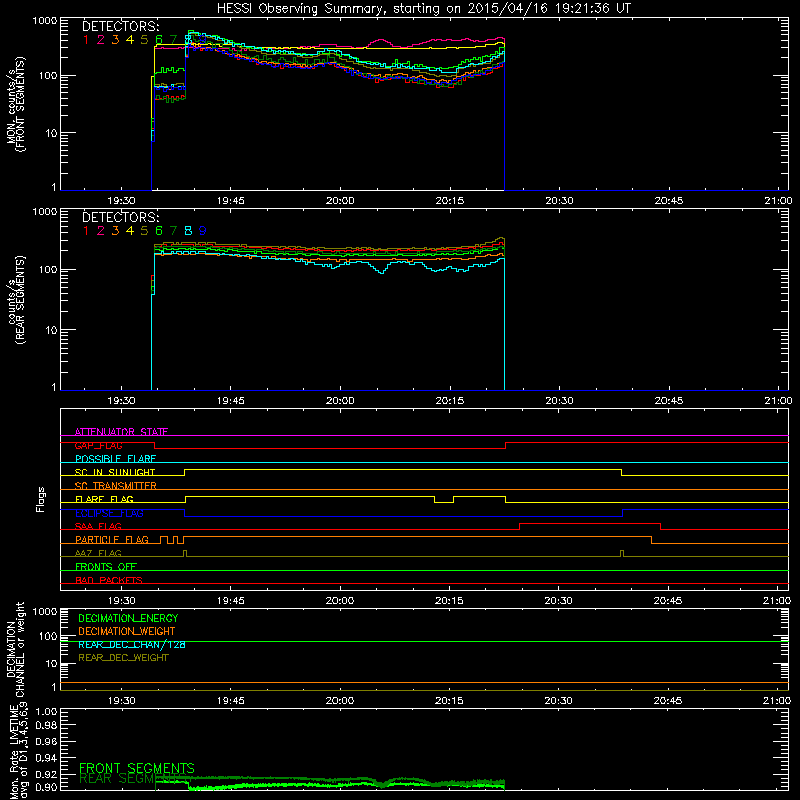This screenshot has width=800, height=800.
Task: Select the DETECTORS: legend heading in rear segments plot
Action: pos(120,217)
